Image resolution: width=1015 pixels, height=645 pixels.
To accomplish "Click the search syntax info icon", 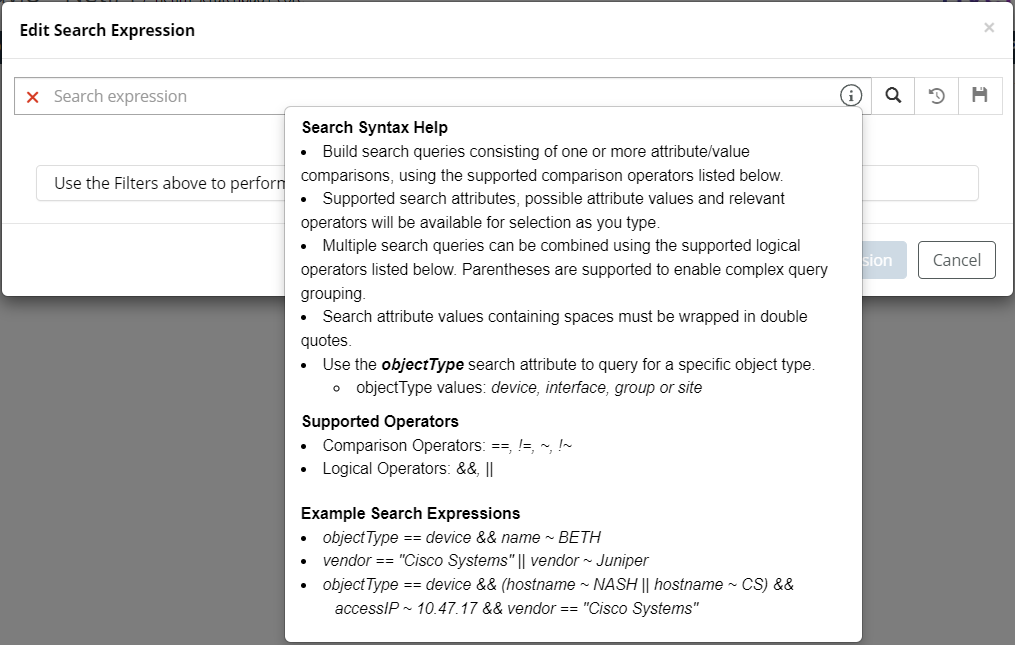I will pyautogui.click(x=850, y=96).
